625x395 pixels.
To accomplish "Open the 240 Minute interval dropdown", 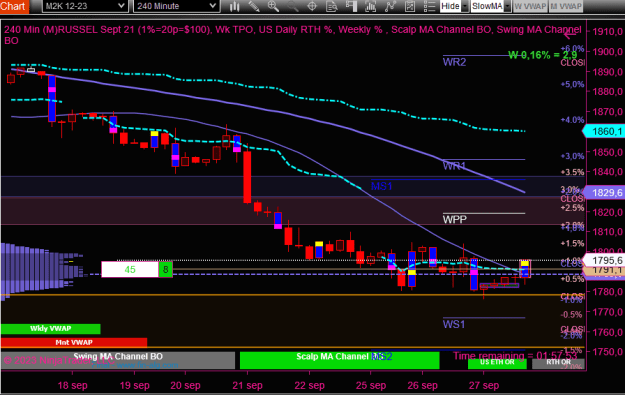I will 177,6.
